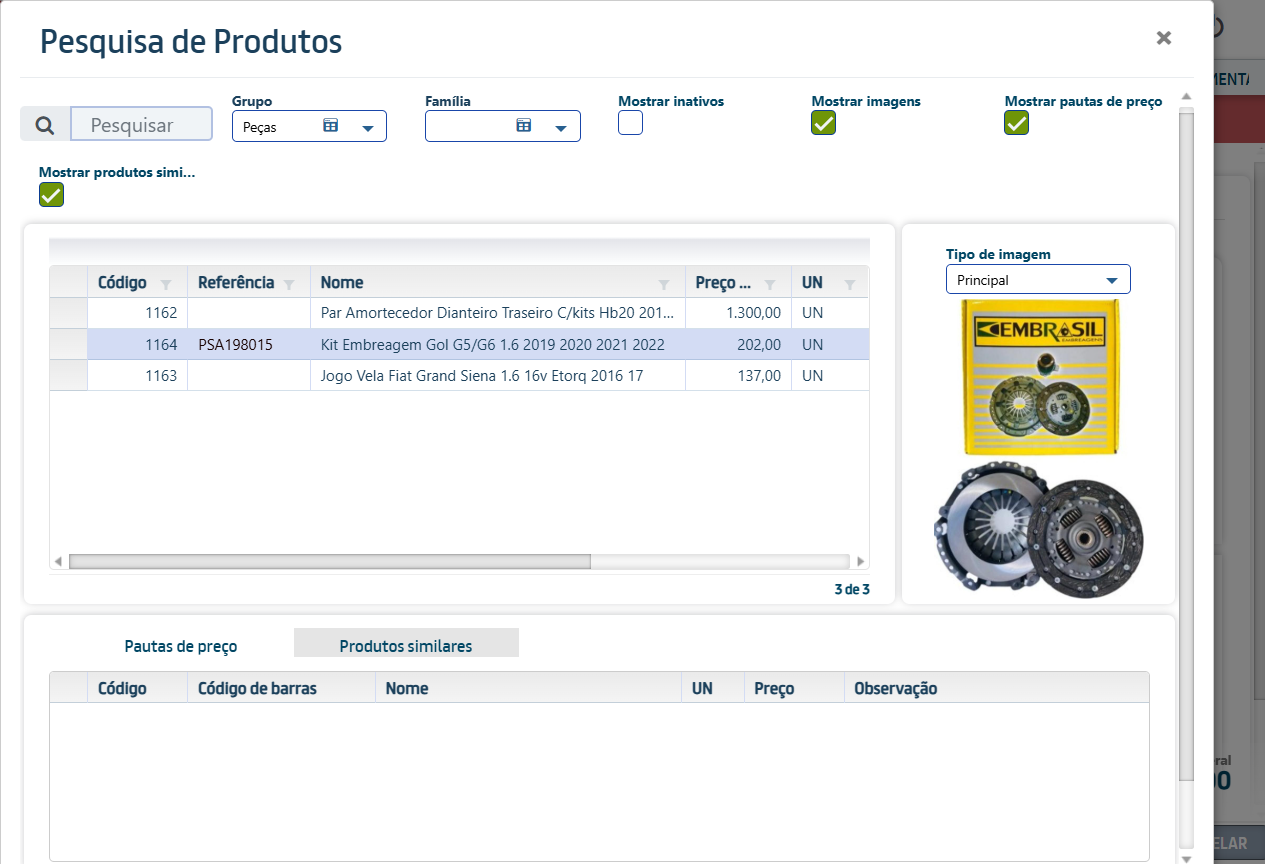Screen dimensions: 1265x864
Task: Expand the Família dropdown arrow
Action: [561, 128]
